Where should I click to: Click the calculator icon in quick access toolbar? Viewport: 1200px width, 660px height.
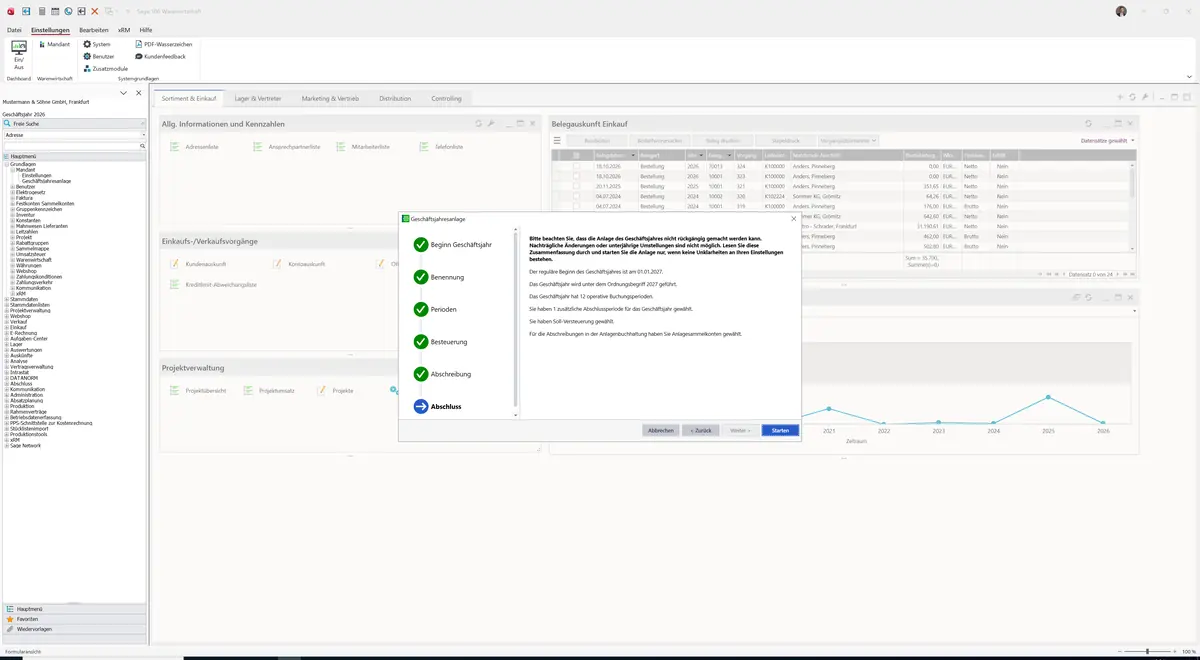pos(41,10)
